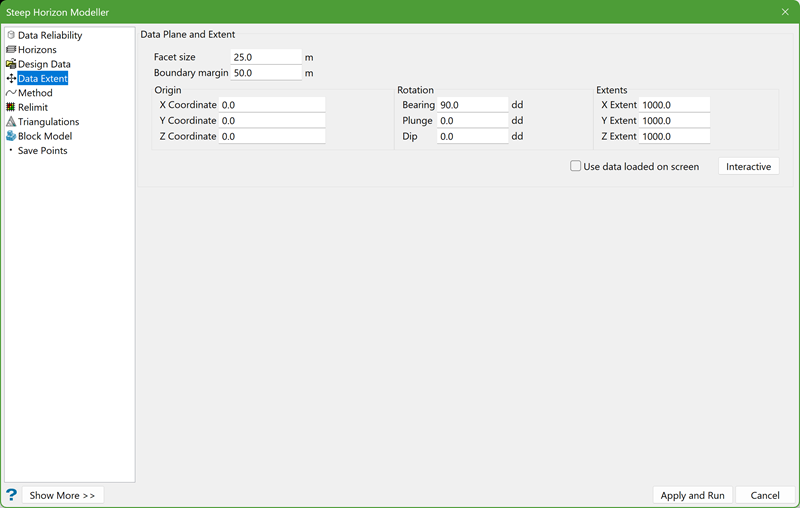This screenshot has height=508, width=800.
Task: Open the Relimit section
Action: pos(33,107)
